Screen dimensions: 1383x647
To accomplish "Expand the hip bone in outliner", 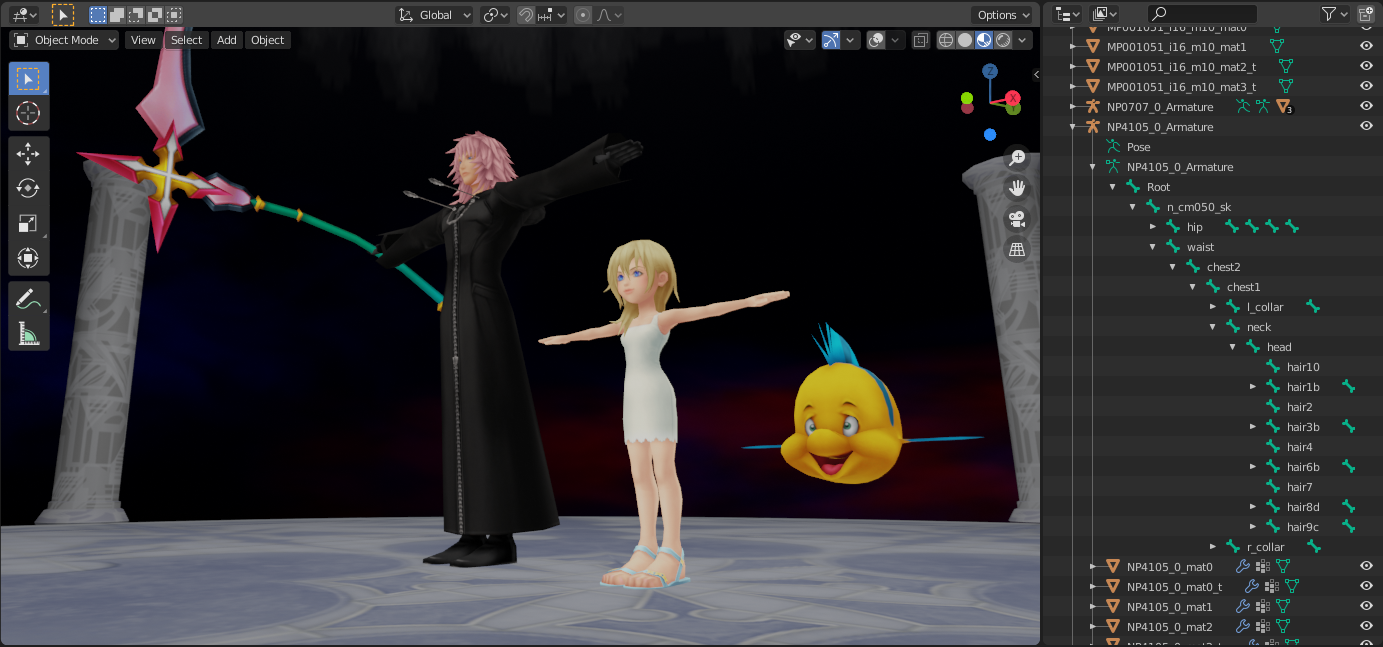I will tap(1153, 227).
